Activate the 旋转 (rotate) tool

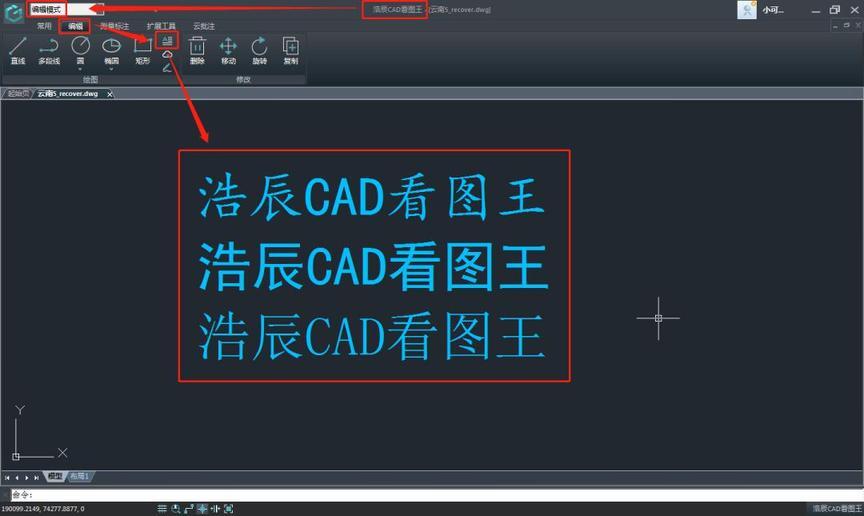(x=260, y=51)
